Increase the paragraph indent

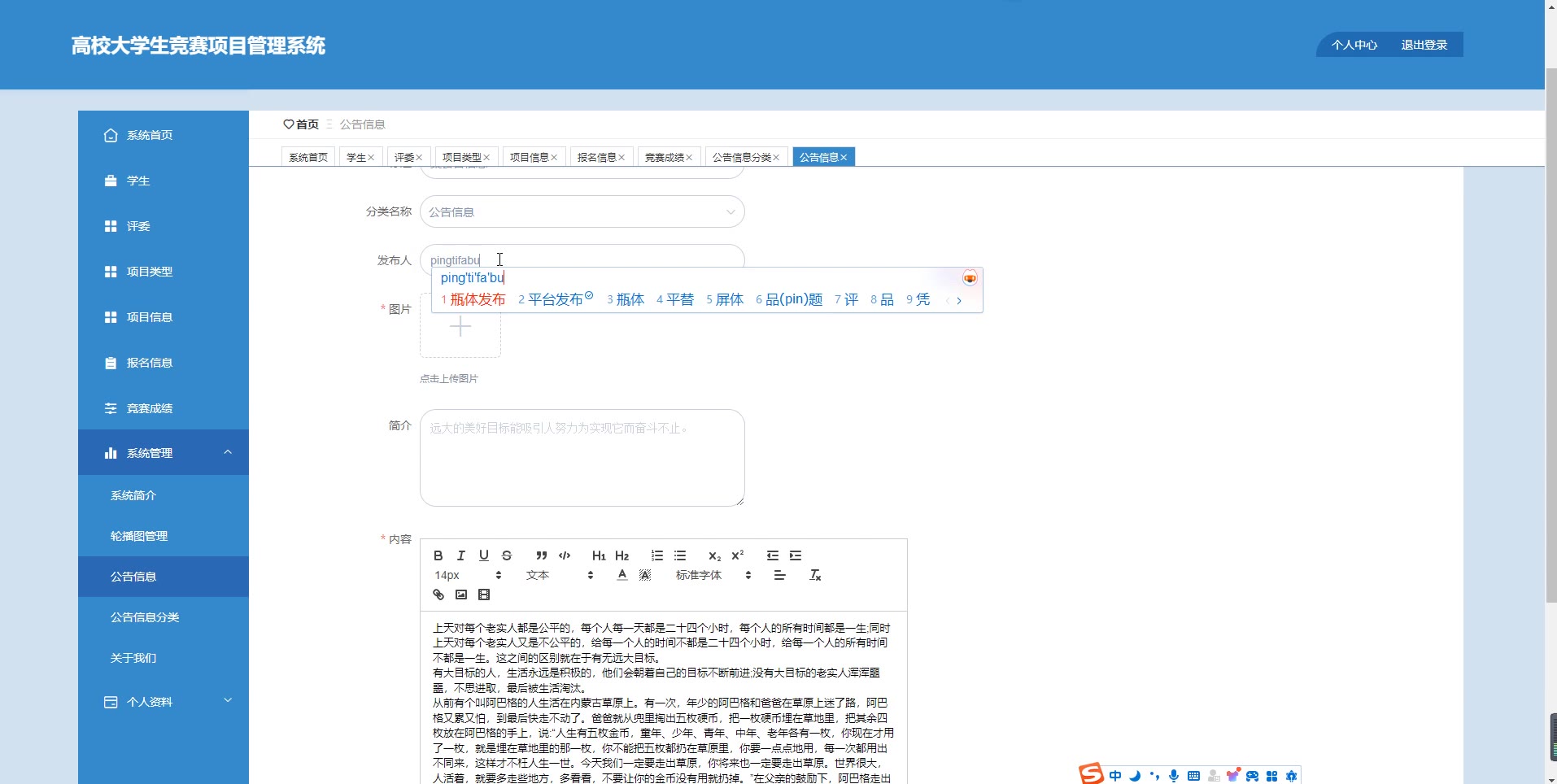796,555
